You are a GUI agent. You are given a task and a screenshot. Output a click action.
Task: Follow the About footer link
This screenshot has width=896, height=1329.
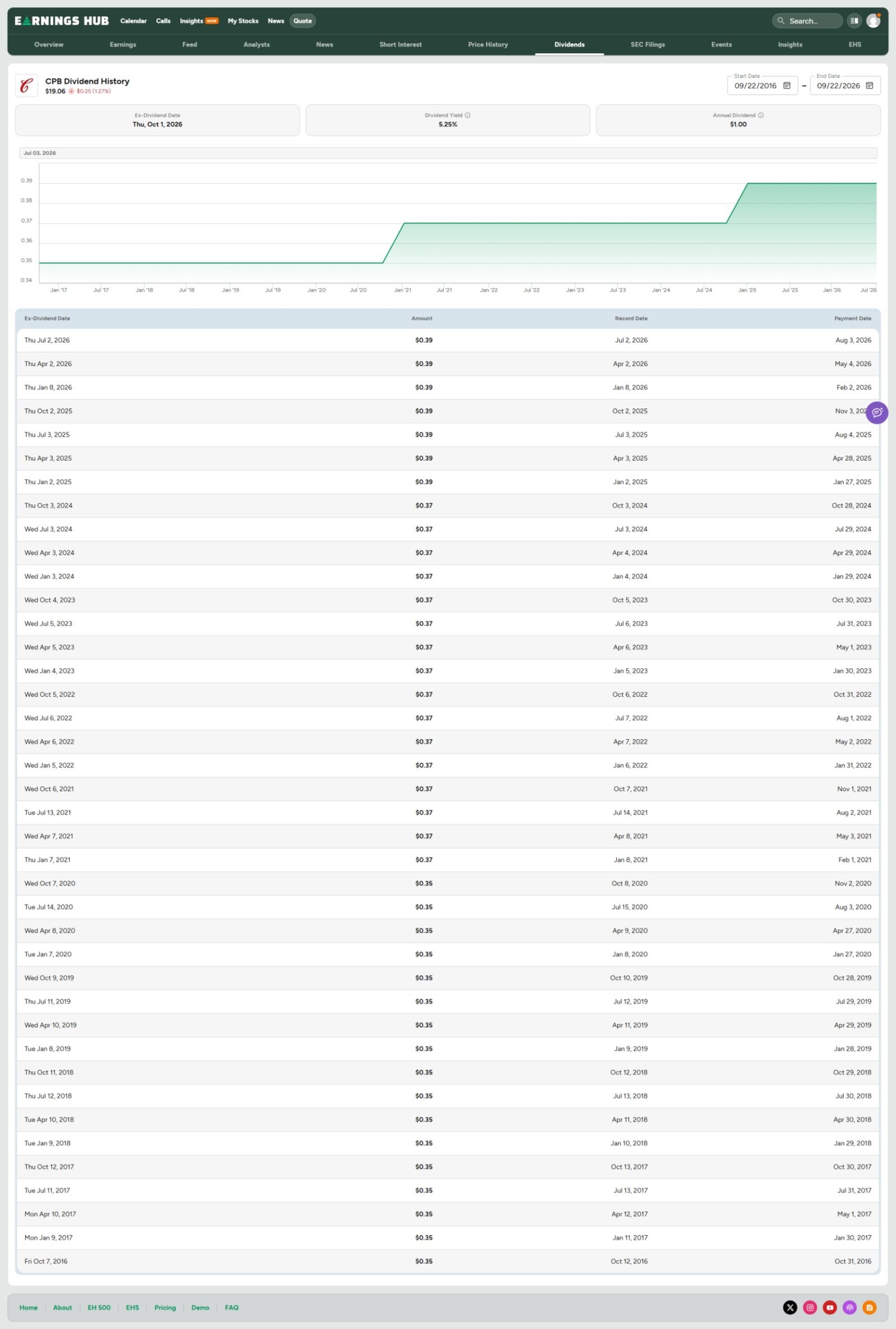[62, 1307]
